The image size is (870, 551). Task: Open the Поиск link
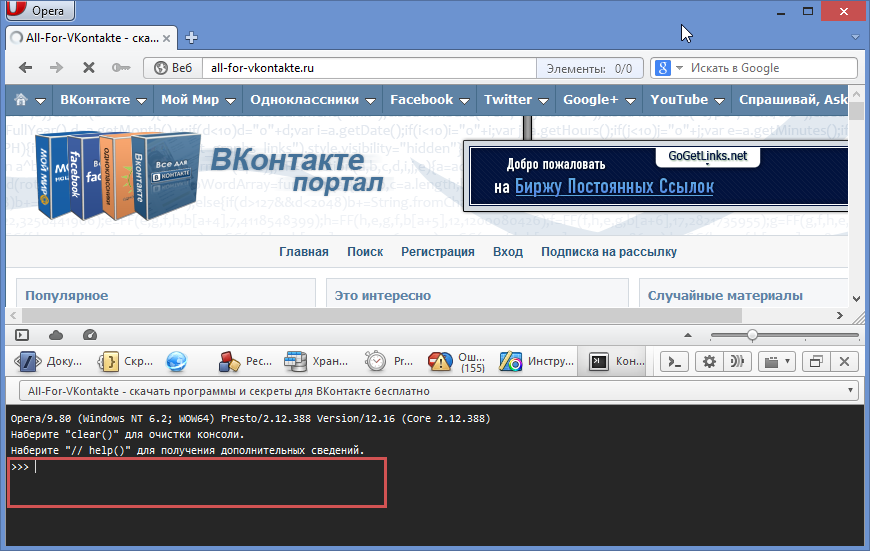tap(365, 252)
